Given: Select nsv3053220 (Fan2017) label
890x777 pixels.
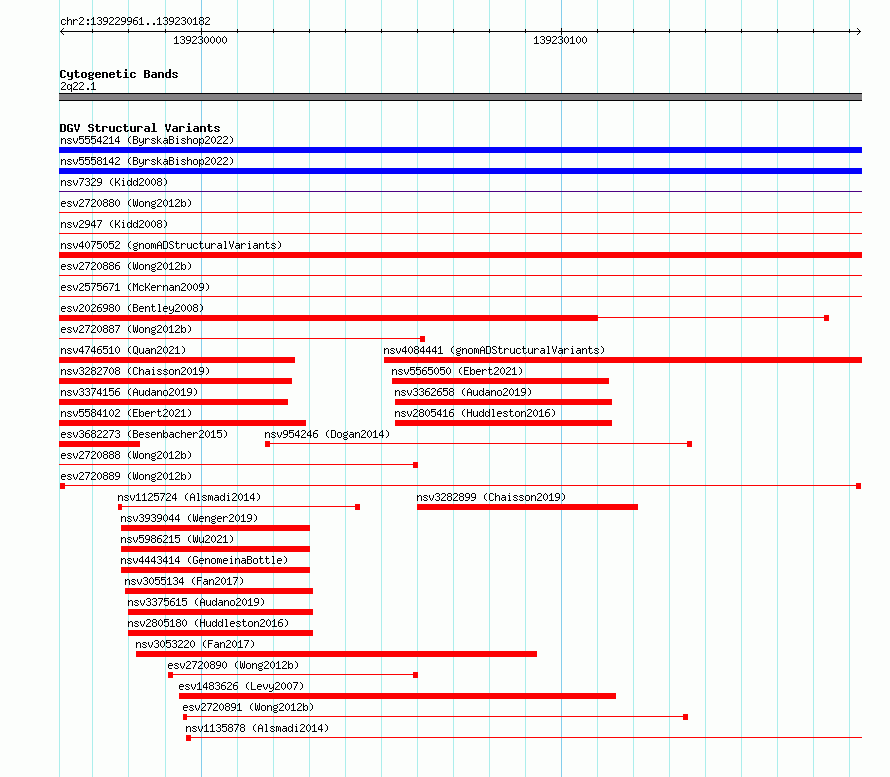Looking at the screenshot, I should [195, 644].
